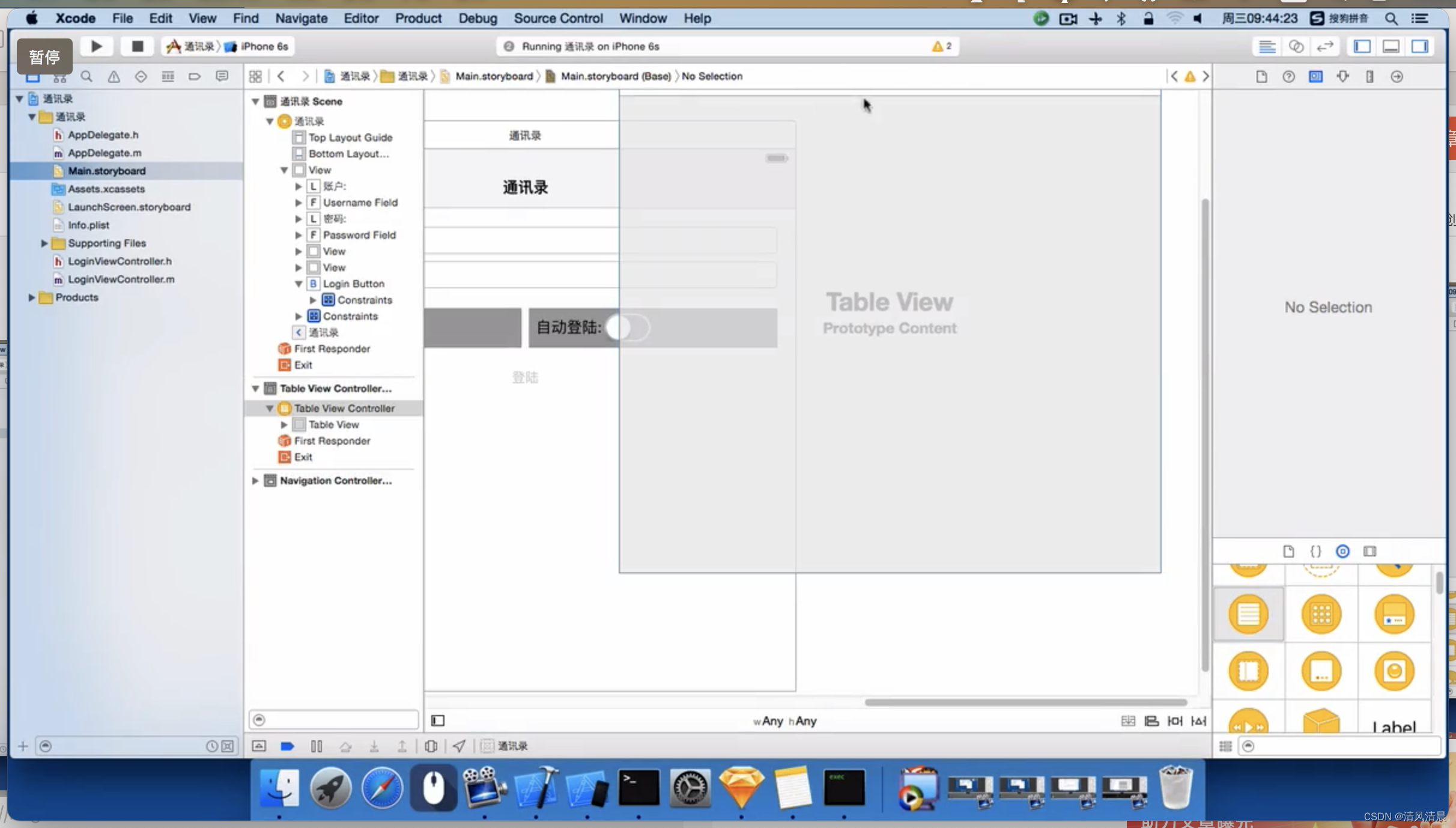Viewport: 1456px width, 828px height.
Task: Collapse the 通讯录 Scene in outline
Action: pyautogui.click(x=255, y=101)
